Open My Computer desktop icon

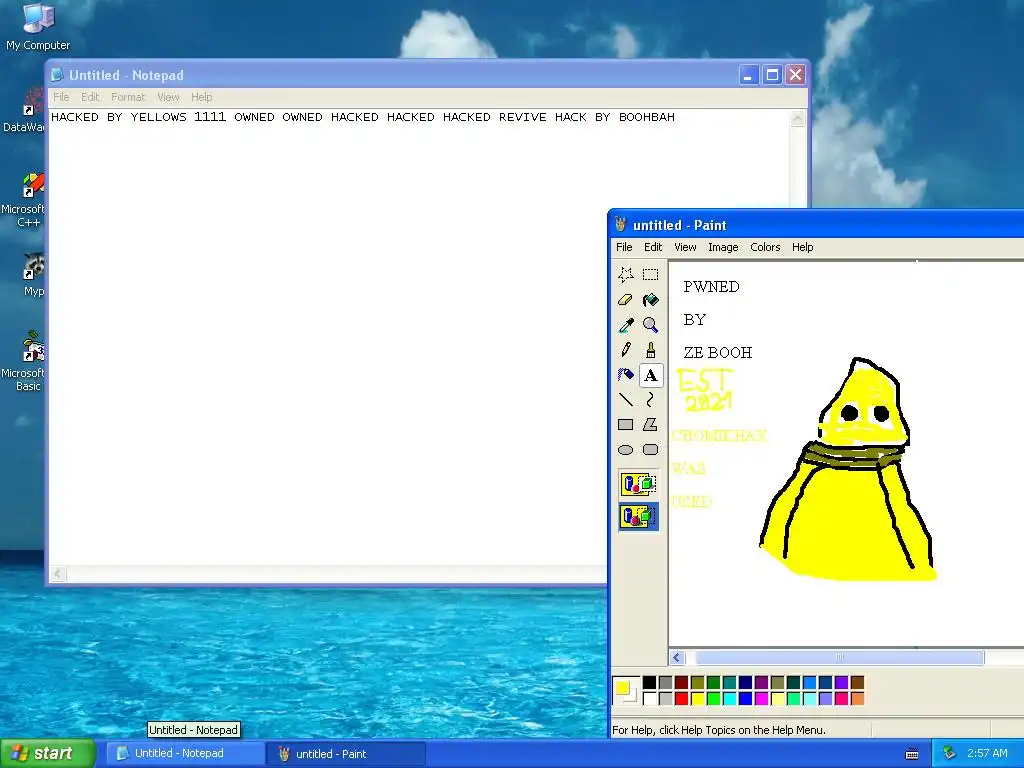coord(38,27)
